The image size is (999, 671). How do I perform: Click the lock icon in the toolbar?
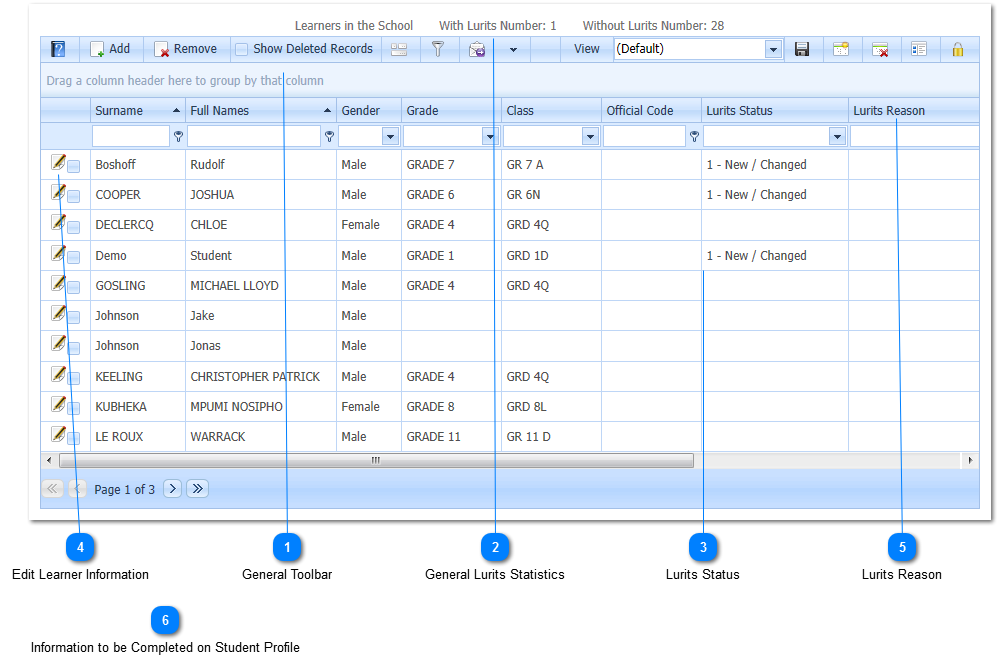click(958, 49)
